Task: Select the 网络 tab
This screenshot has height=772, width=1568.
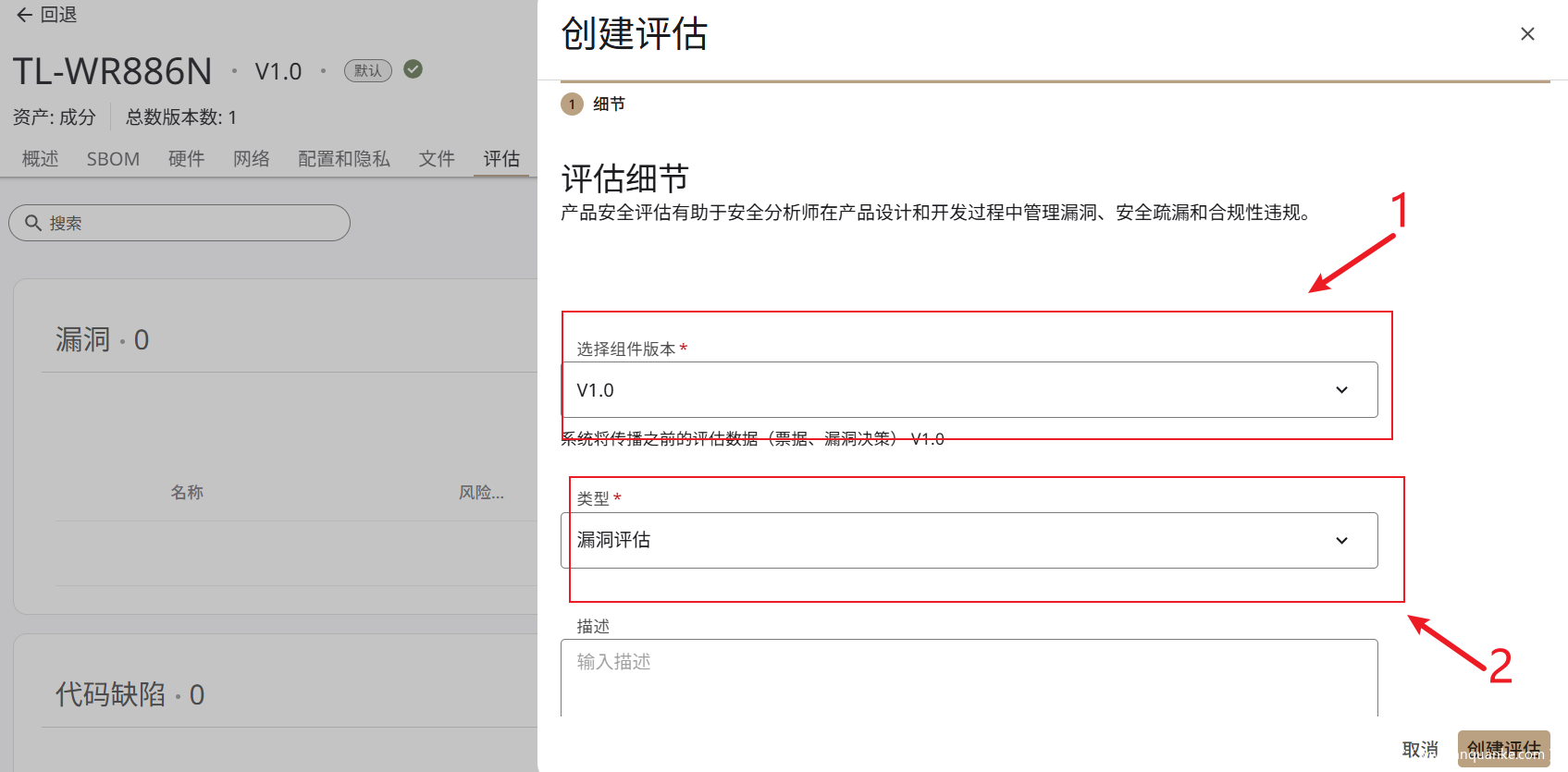Action: pos(251,159)
